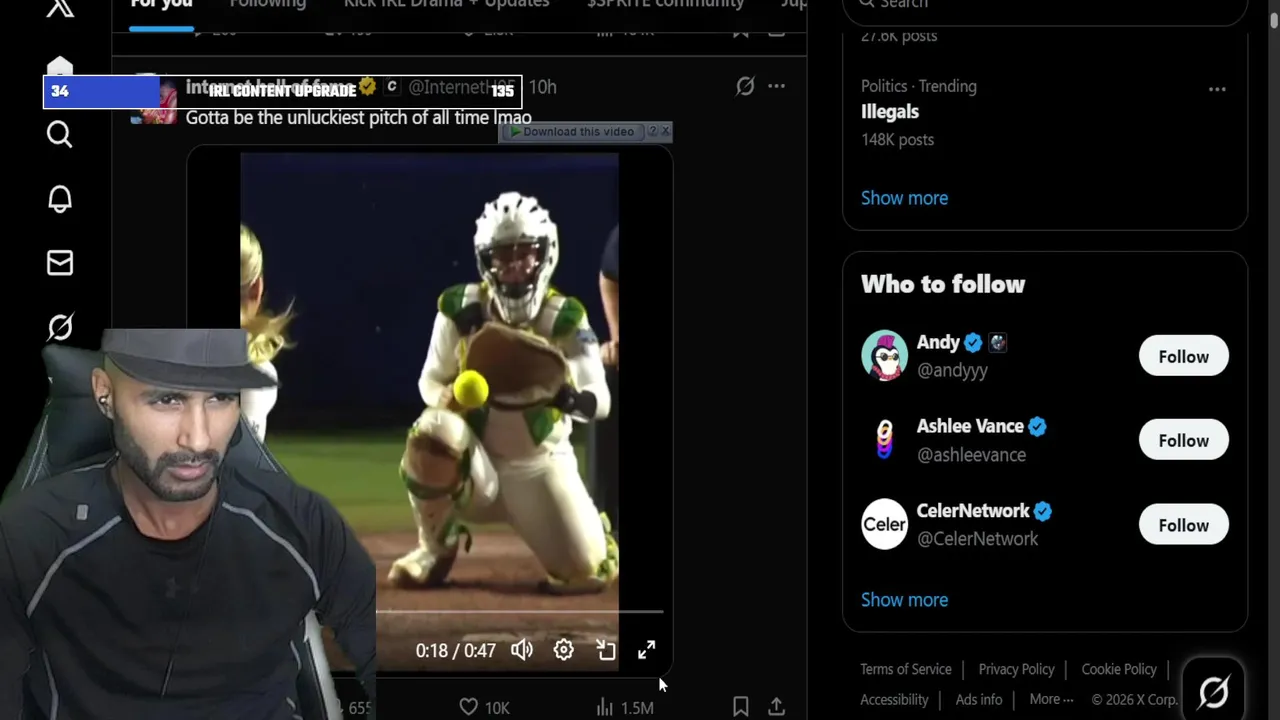Open Kick IRL Drama + Updates tab
1280x720 pixels.
(x=447, y=5)
